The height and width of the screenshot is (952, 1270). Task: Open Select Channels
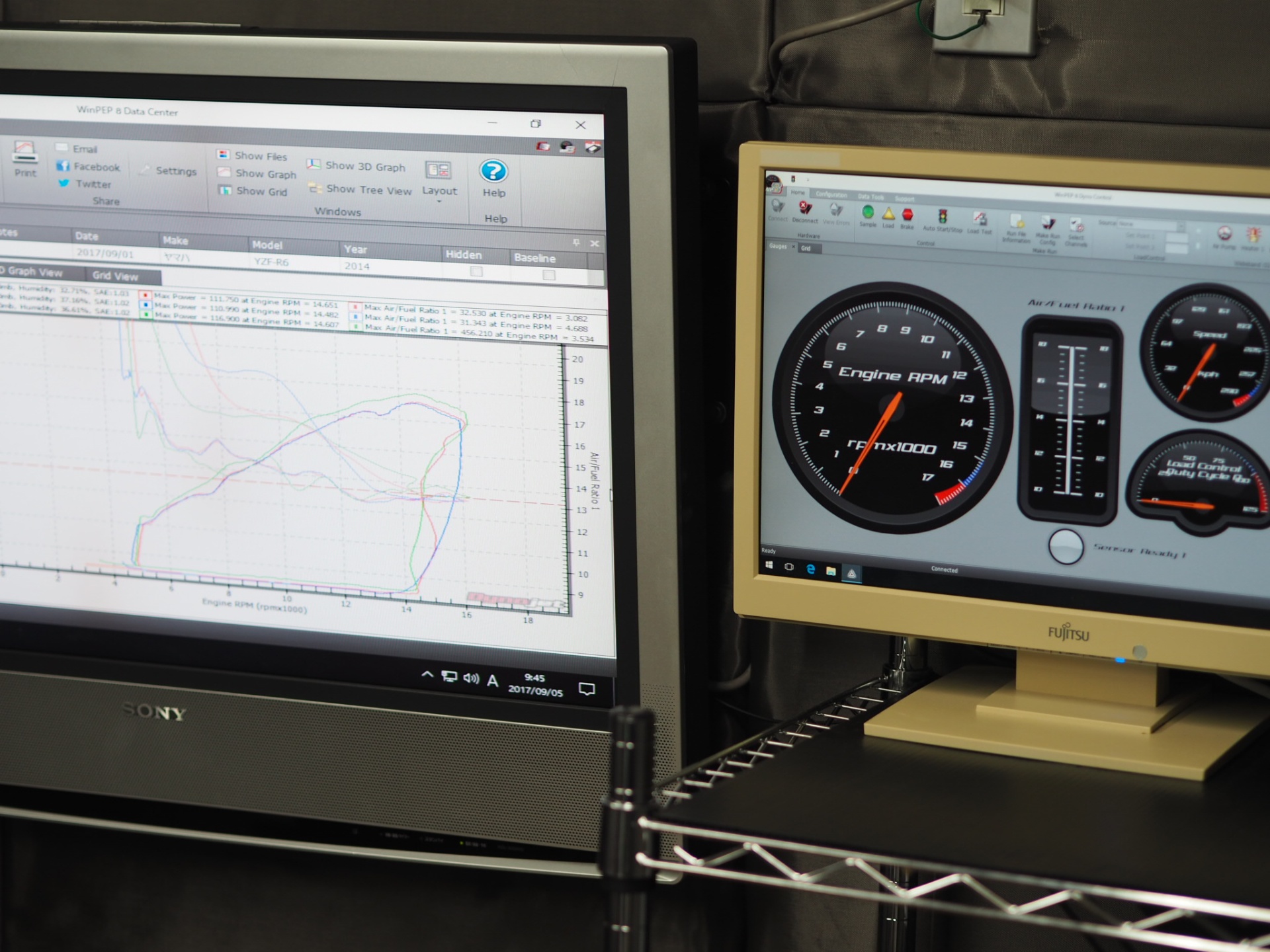[x=1076, y=232]
